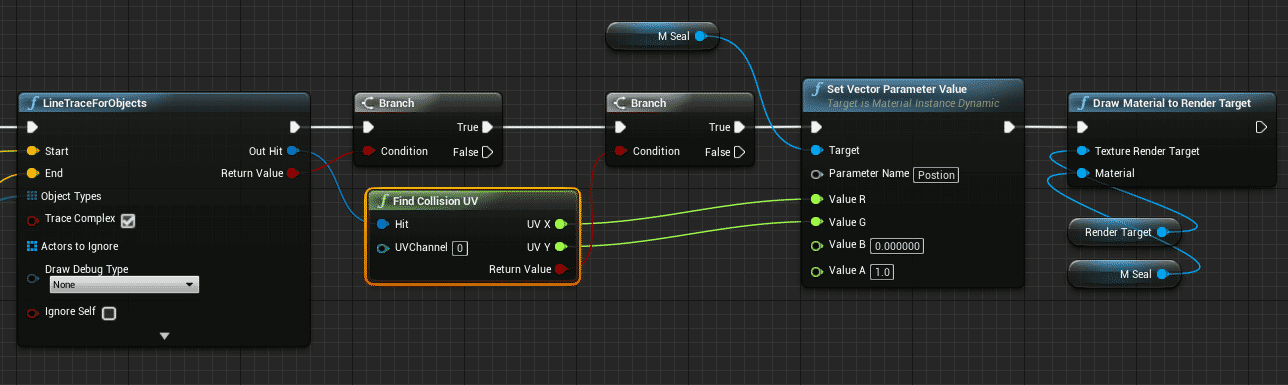Click the first Branch node's True exec pin
1288x385 pixels.
(487, 127)
